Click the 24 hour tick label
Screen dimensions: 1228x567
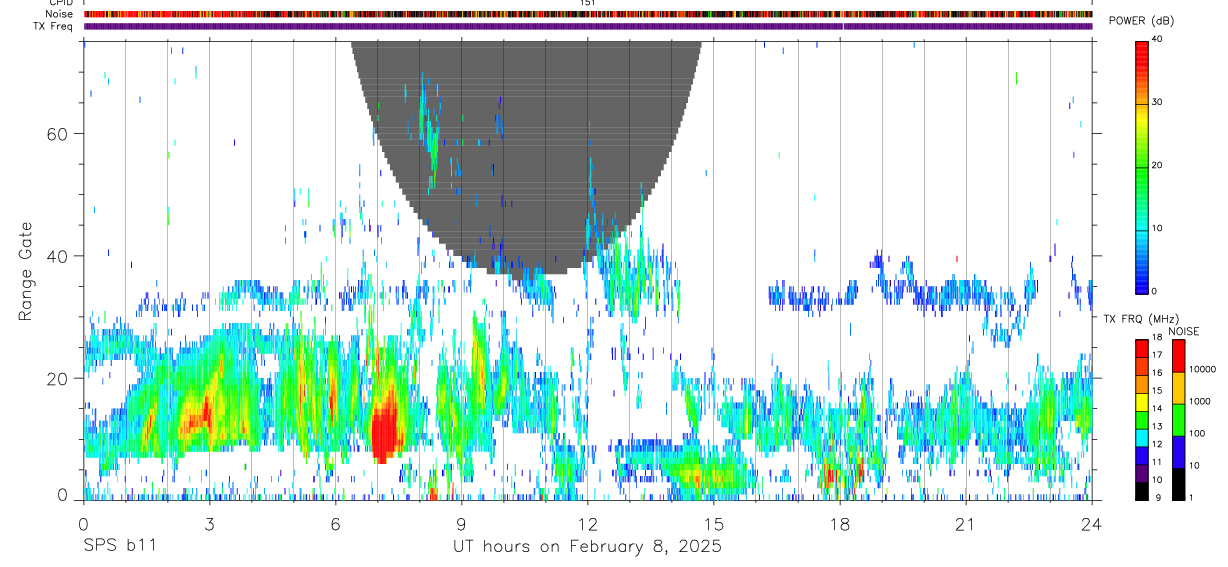[x=1091, y=524]
